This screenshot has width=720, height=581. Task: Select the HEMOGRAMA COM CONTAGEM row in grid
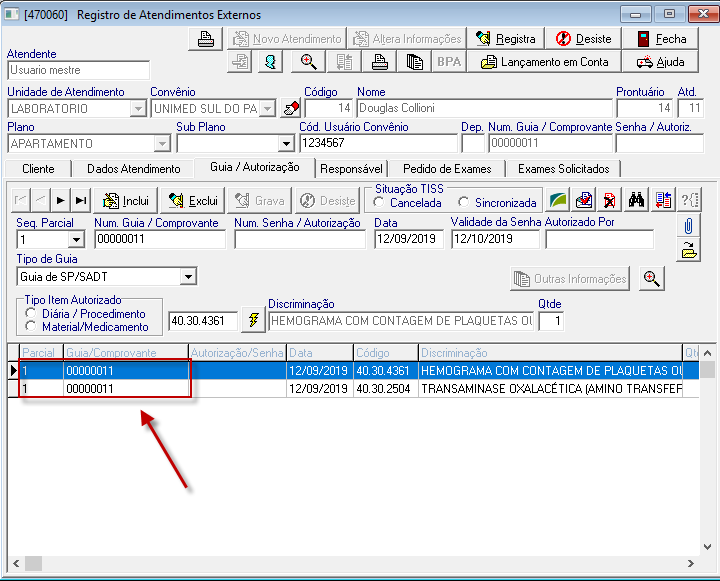tap(354, 370)
